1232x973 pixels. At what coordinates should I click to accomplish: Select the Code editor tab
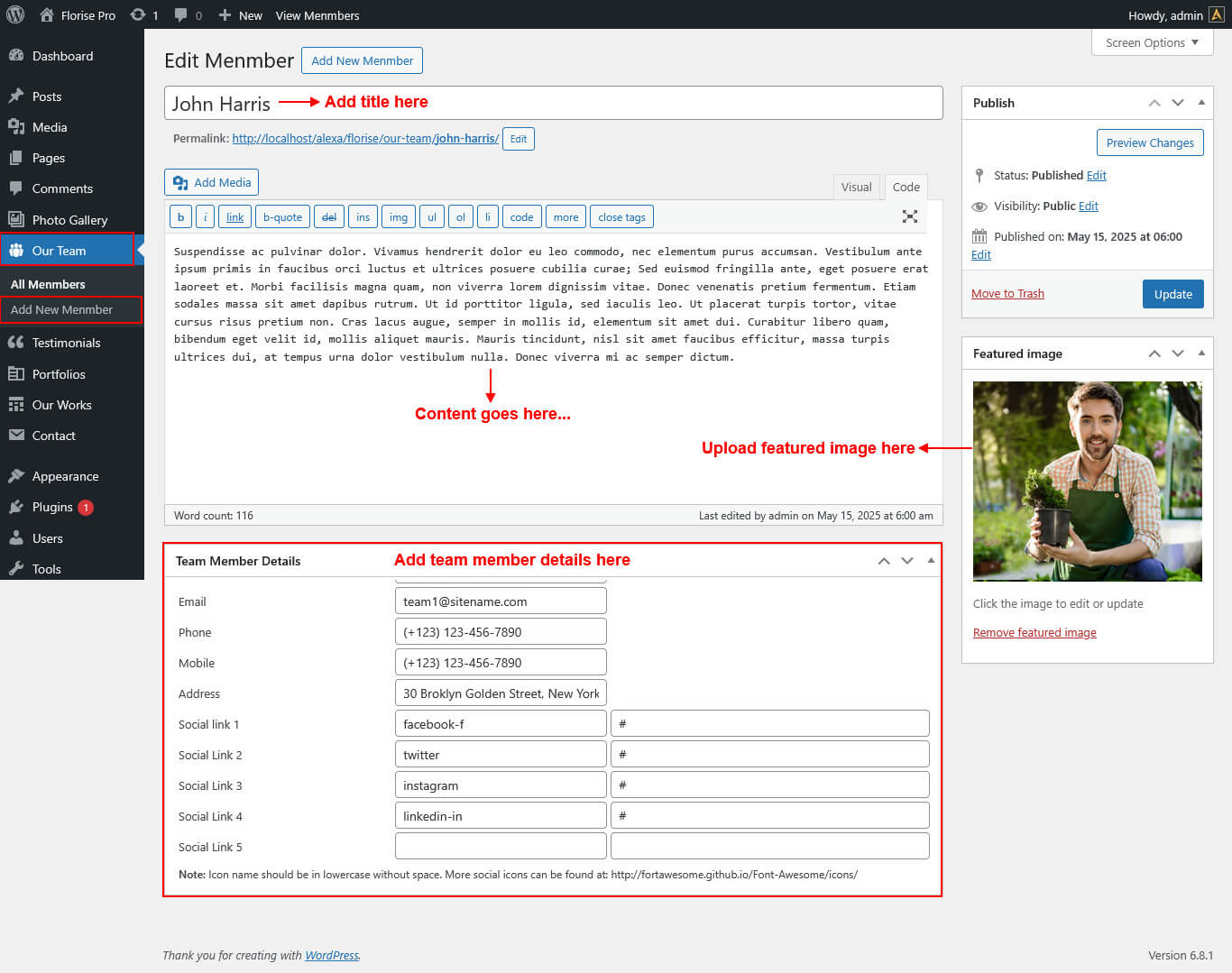pos(906,187)
